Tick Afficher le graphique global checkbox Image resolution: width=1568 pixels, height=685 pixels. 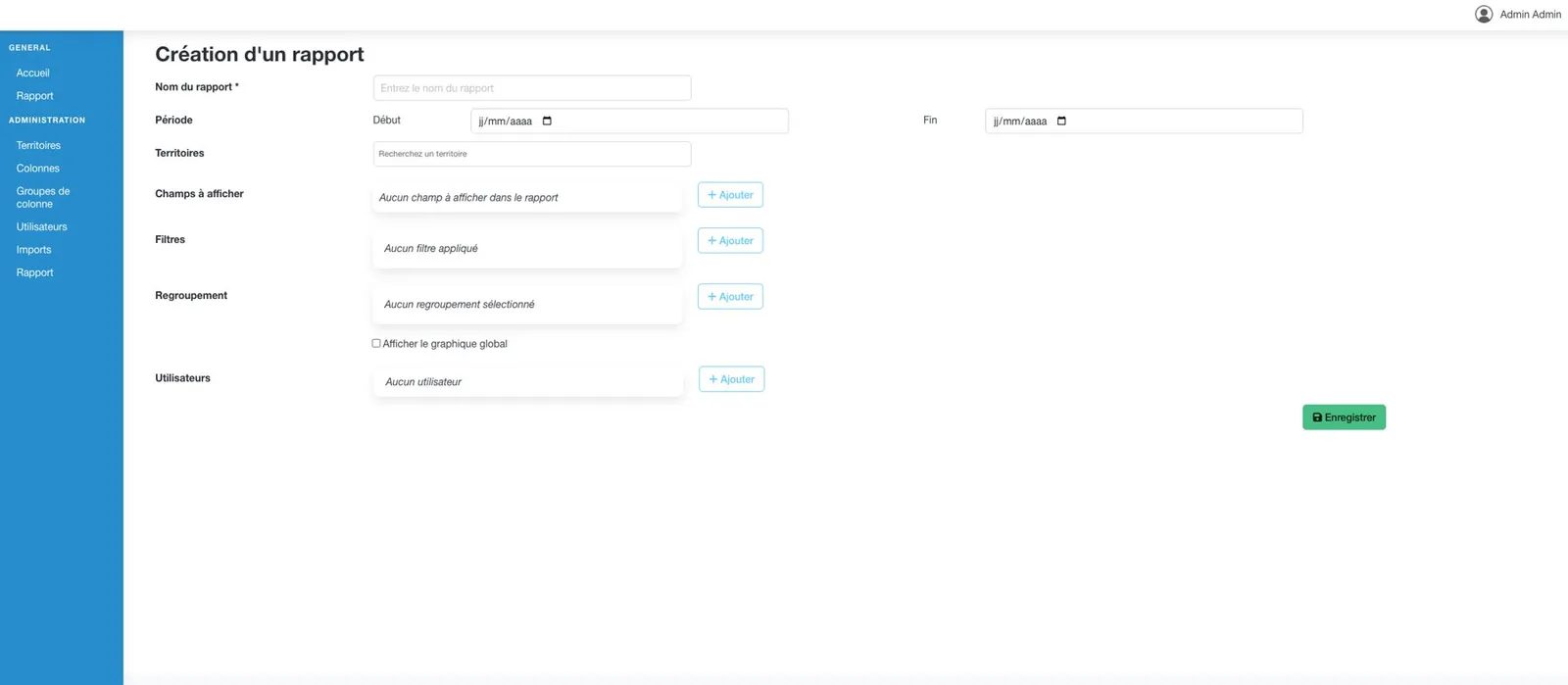click(x=376, y=343)
